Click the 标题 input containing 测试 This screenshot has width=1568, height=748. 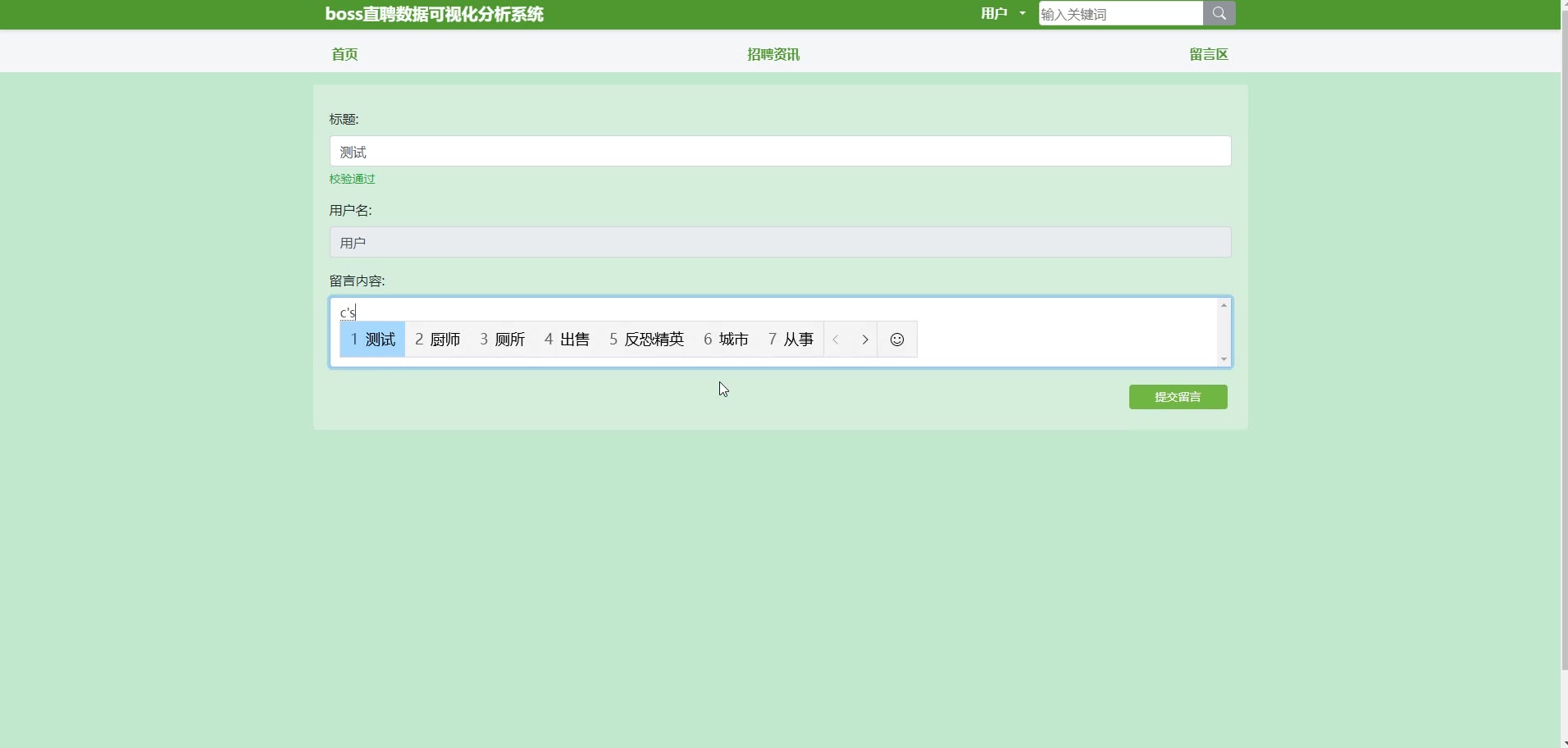pyautogui.click(x=780, y=151)
